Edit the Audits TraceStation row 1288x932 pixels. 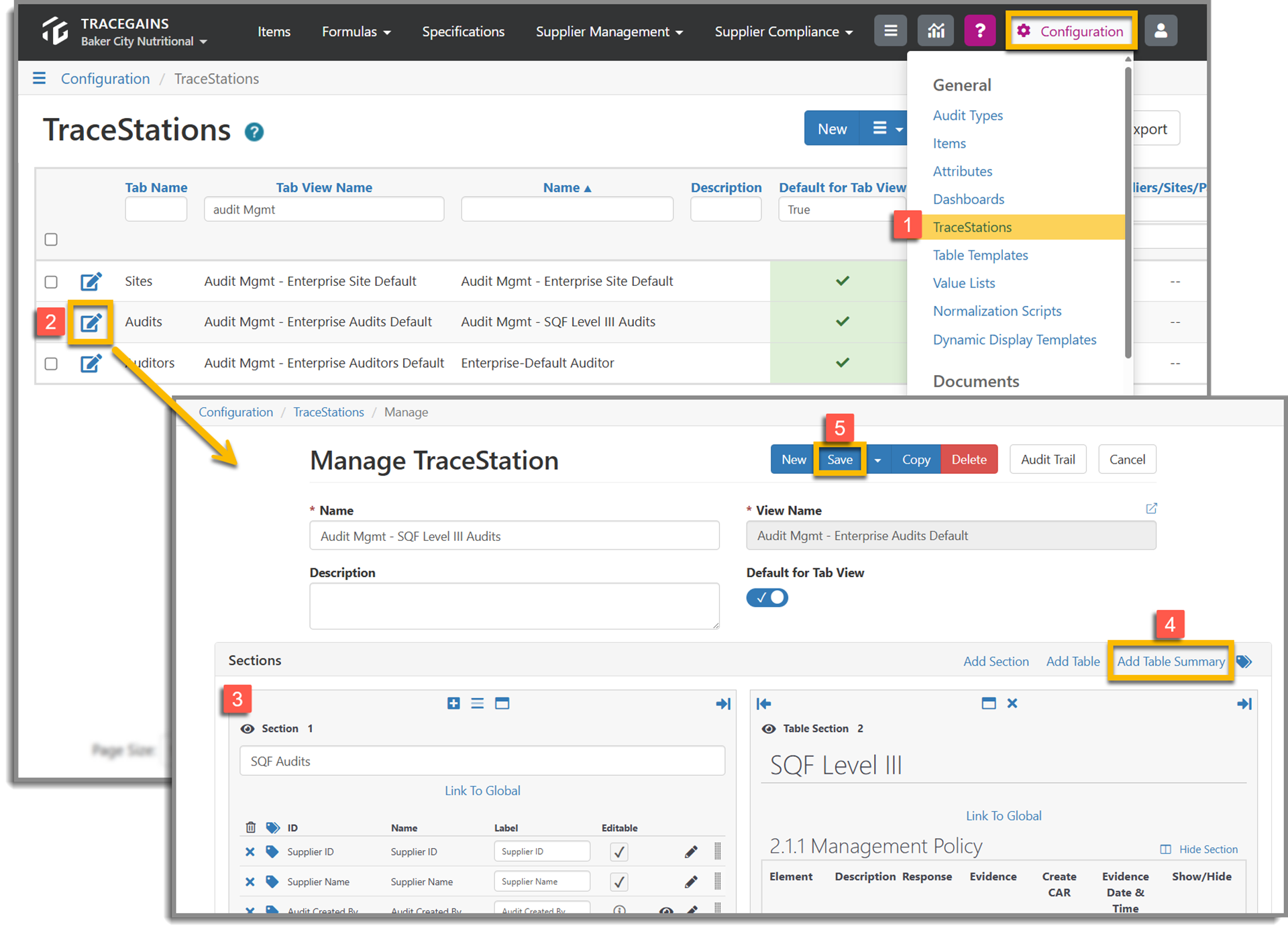point(91,322)
